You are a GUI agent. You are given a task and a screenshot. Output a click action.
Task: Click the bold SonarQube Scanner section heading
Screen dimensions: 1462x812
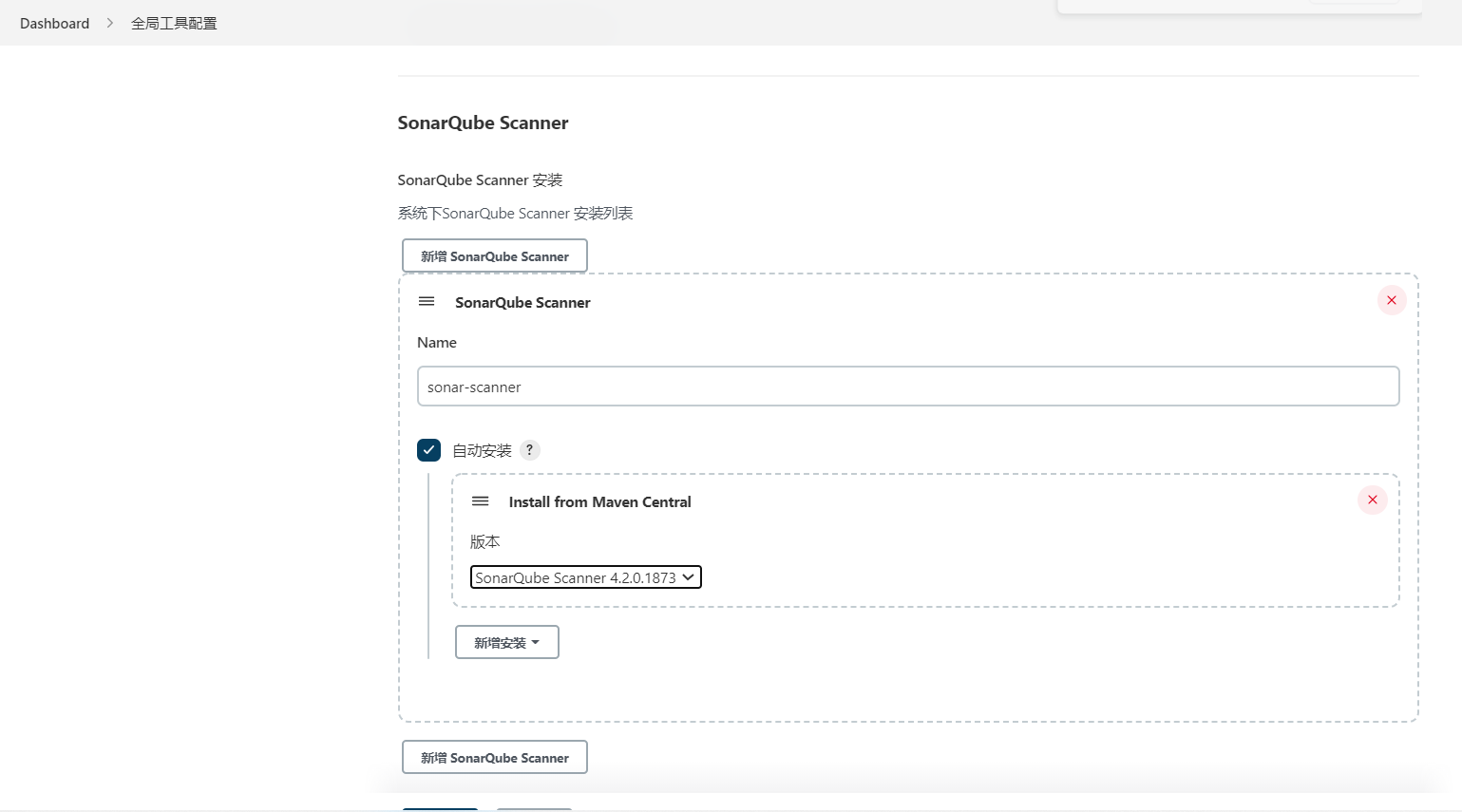click(x=483, y=123)
